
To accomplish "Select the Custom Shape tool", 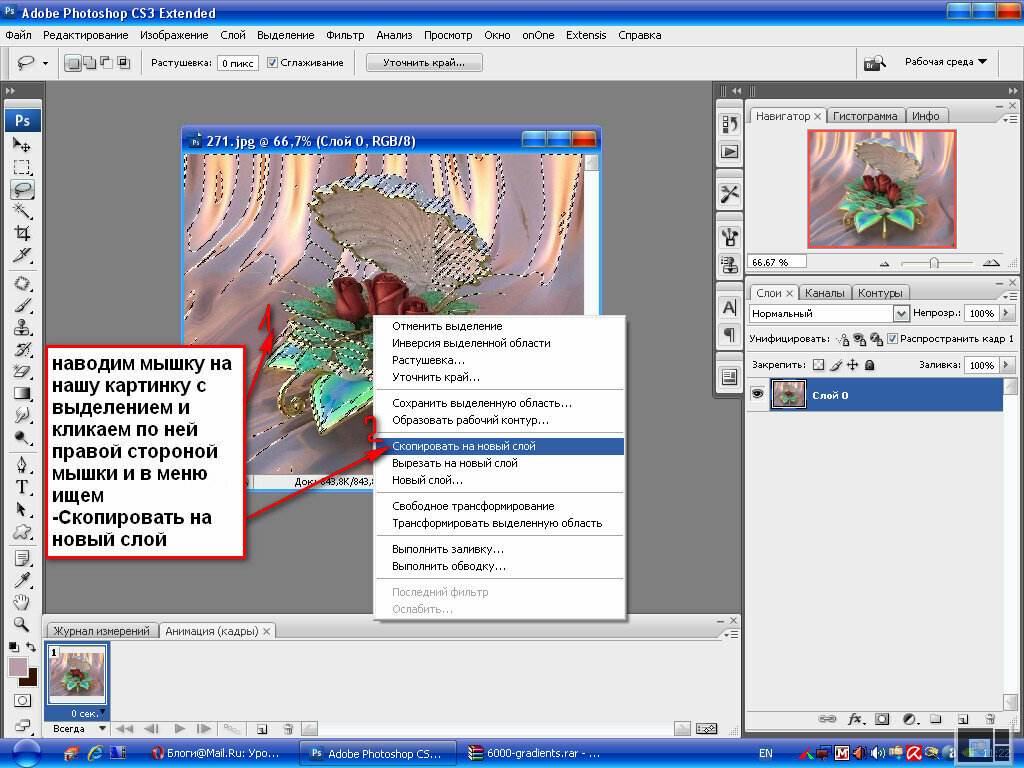I will point(22,531).
